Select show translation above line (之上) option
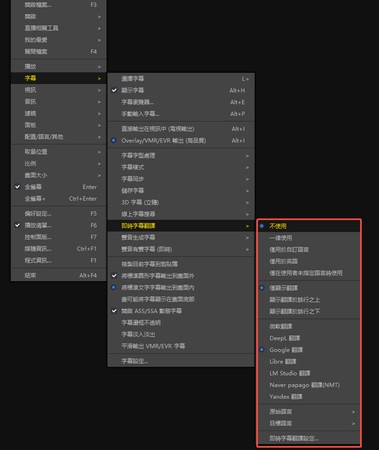 click(x=309, y=300)
